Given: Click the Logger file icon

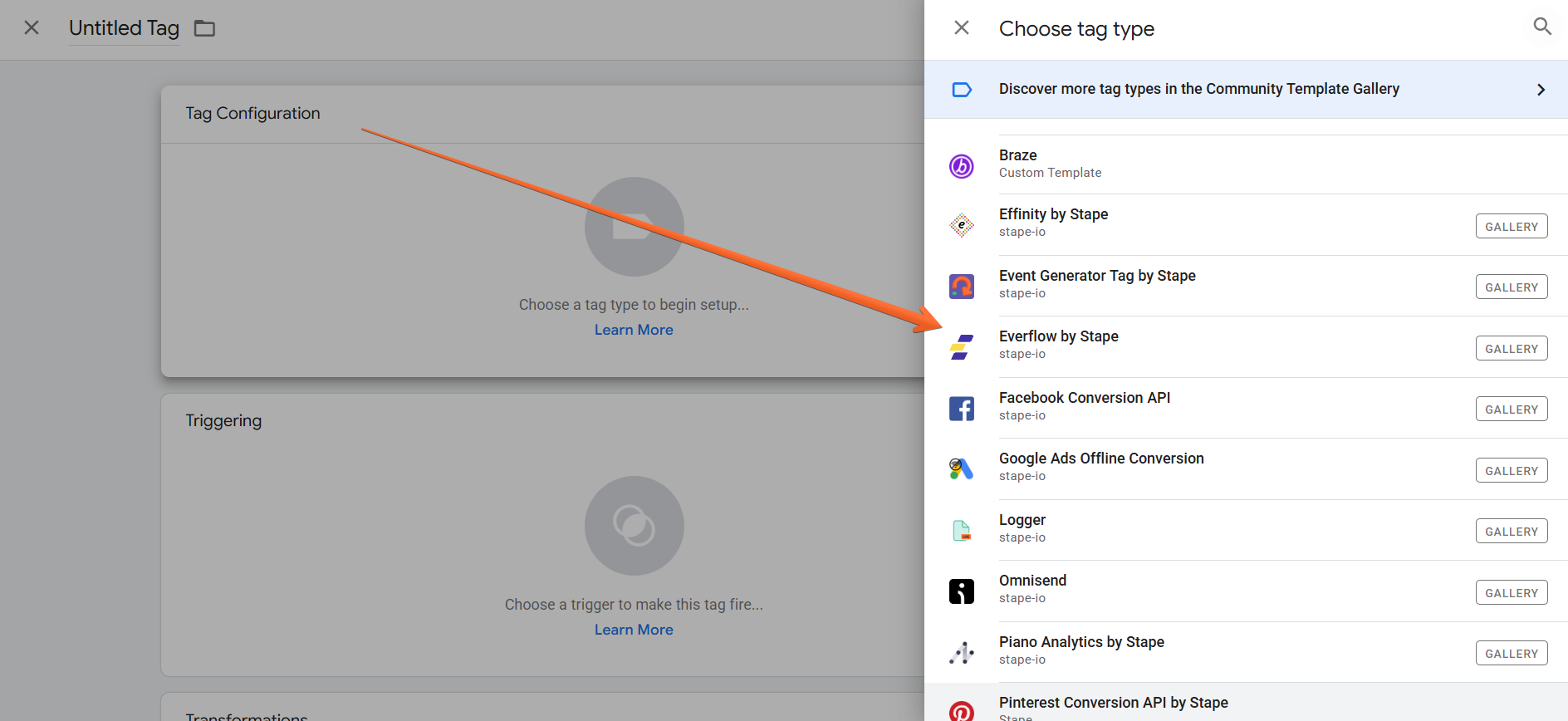Looking at the screenshot, I should click(962, 531).
